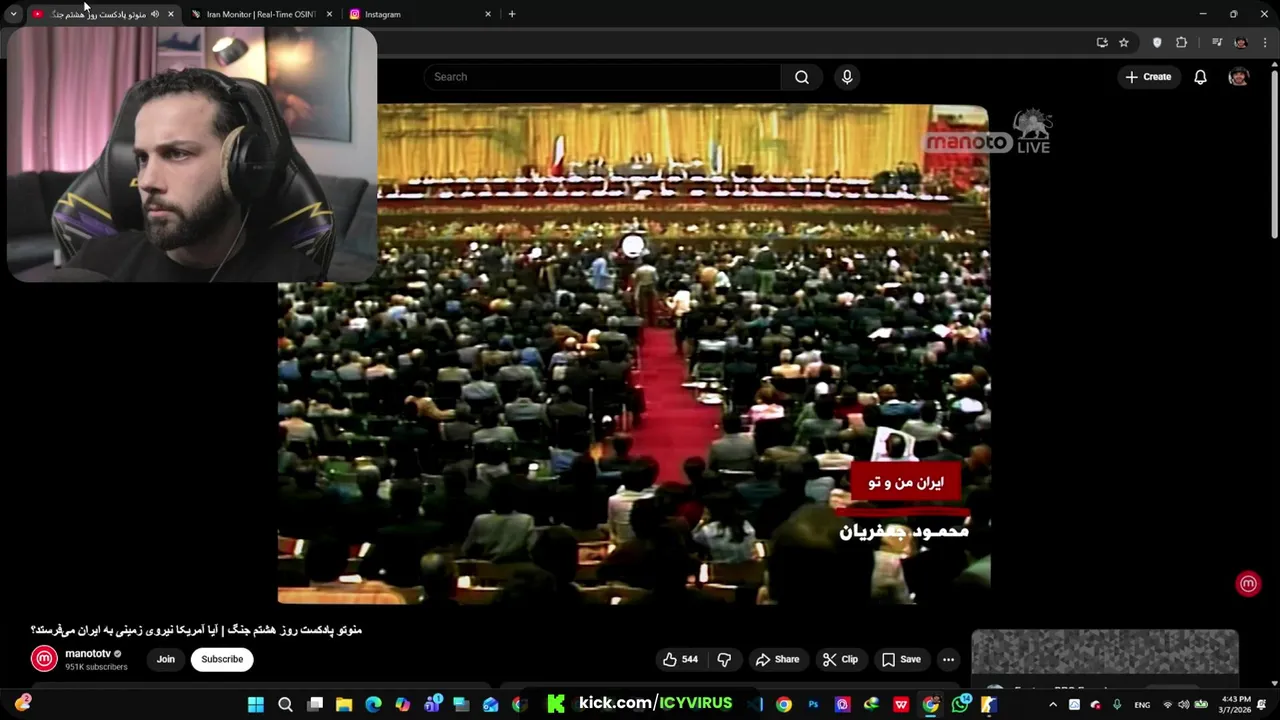Open Chrome three-dot menu
Image resolution: width=1280 pixels, height=720 pixels.
tap(1265, 42)
